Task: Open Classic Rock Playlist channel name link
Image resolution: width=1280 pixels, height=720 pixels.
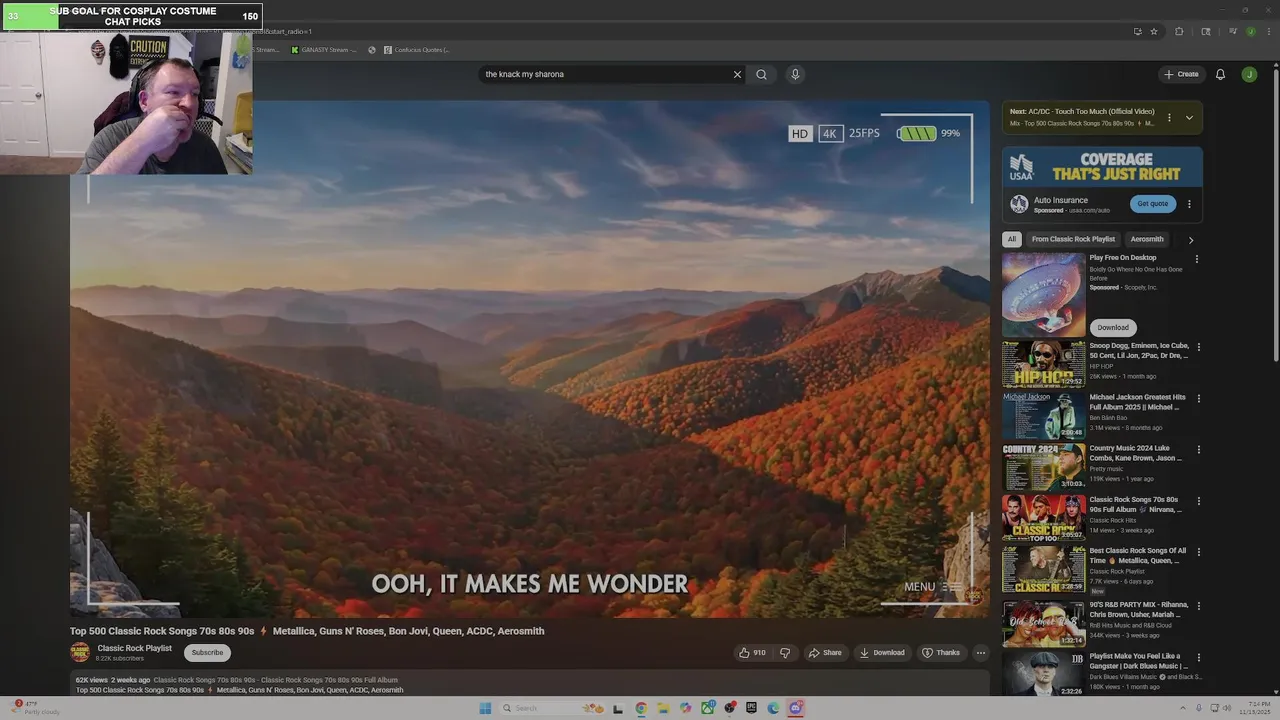Action: pyautogui.click(x=135, y=648)
